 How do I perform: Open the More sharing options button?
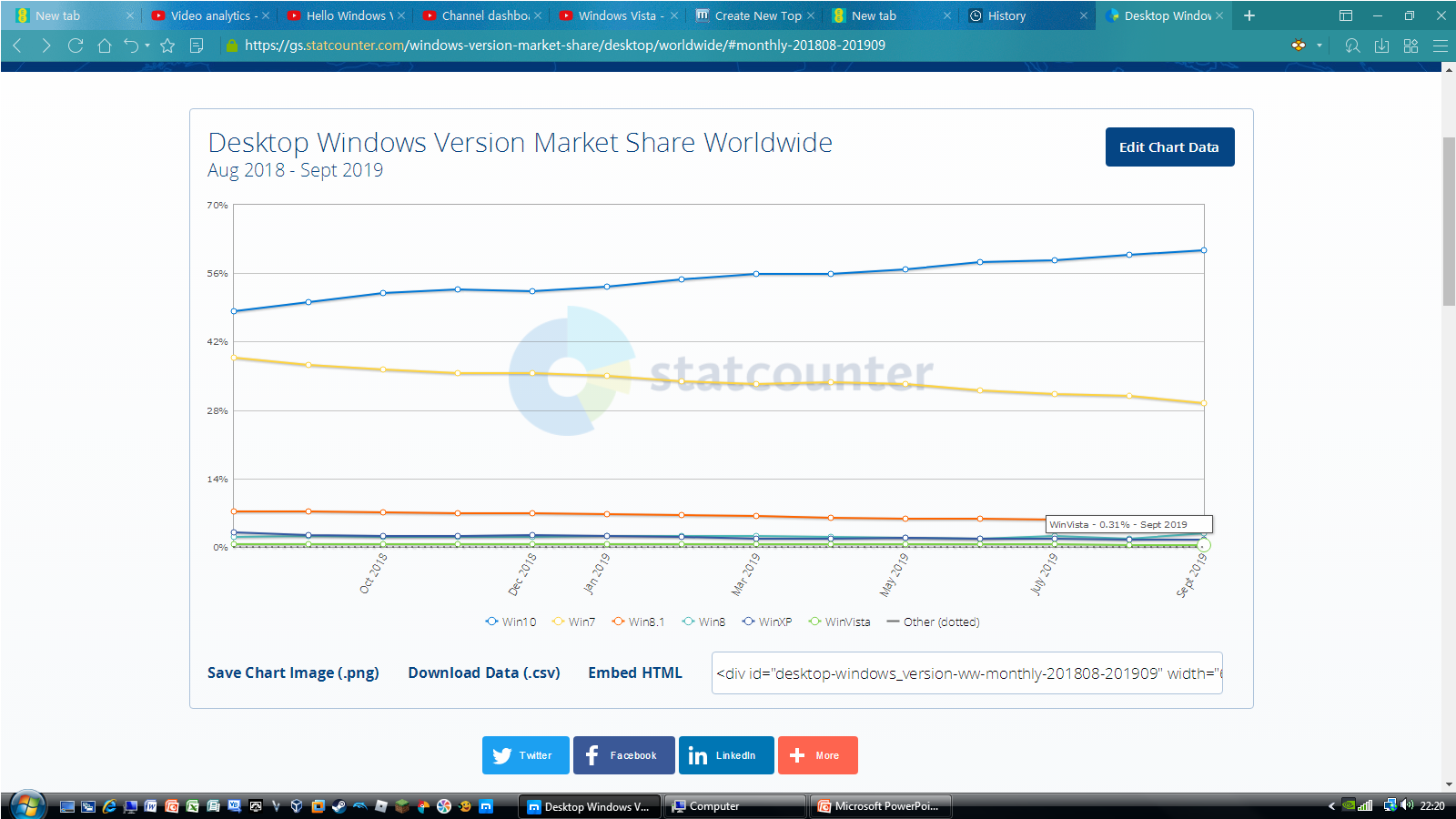818,755
